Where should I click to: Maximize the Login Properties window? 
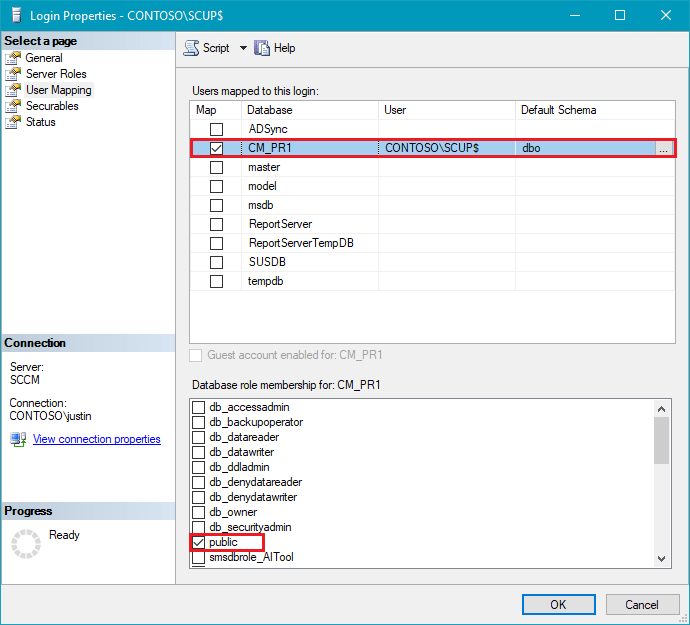tap(620, 15)
